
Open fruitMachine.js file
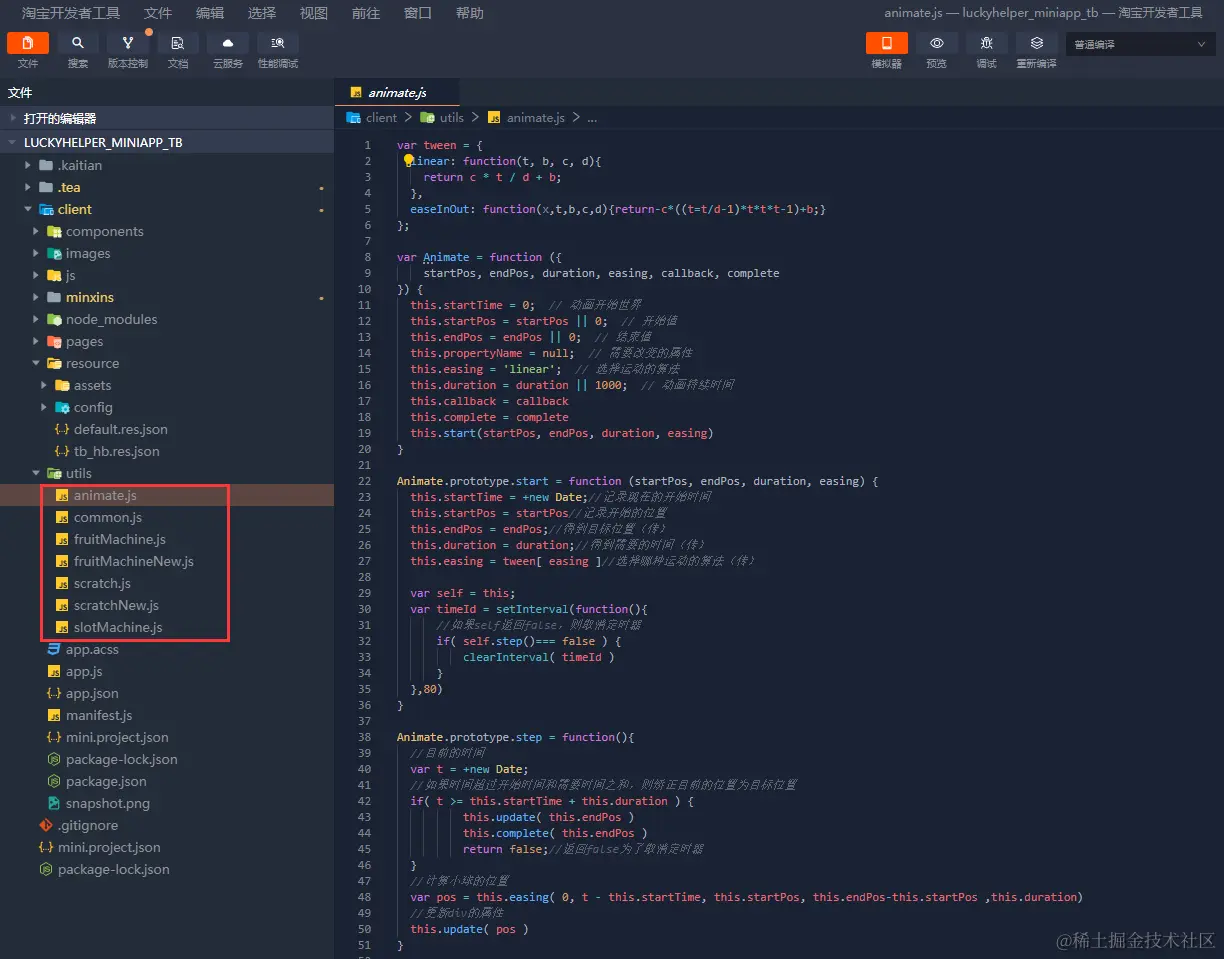click(x=166, y=539)
